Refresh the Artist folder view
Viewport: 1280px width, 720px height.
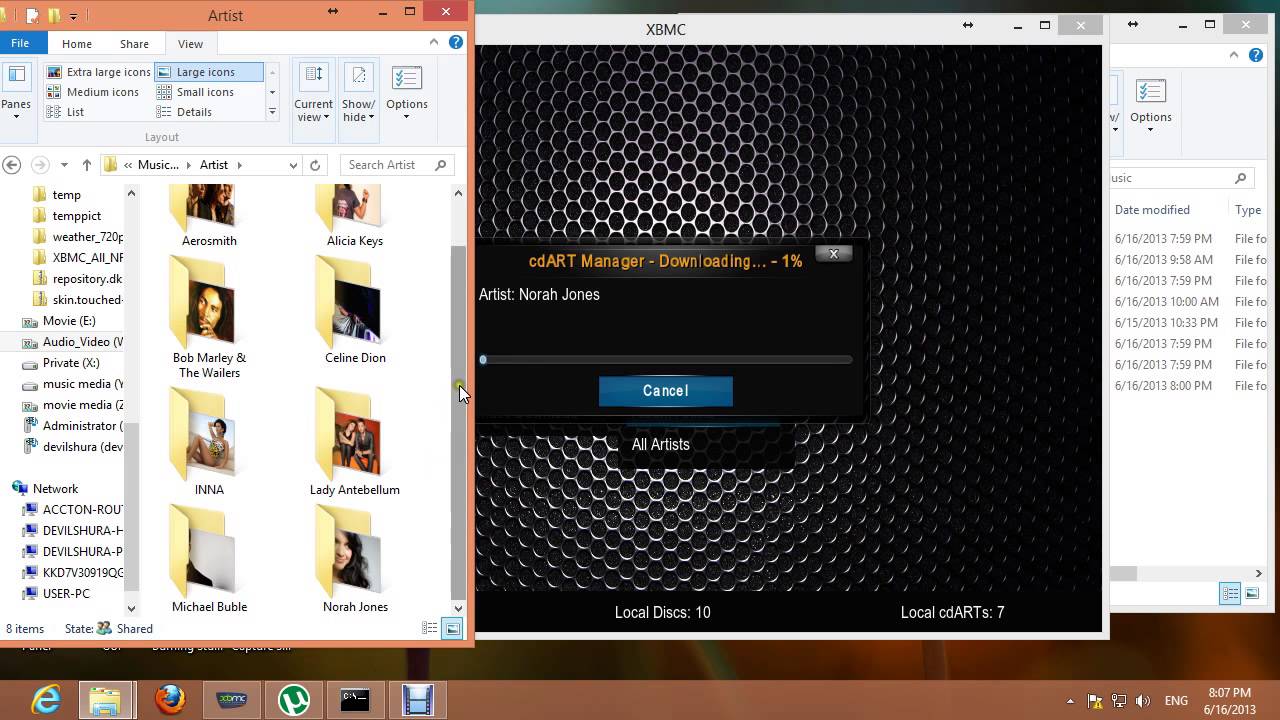point(315,165)
